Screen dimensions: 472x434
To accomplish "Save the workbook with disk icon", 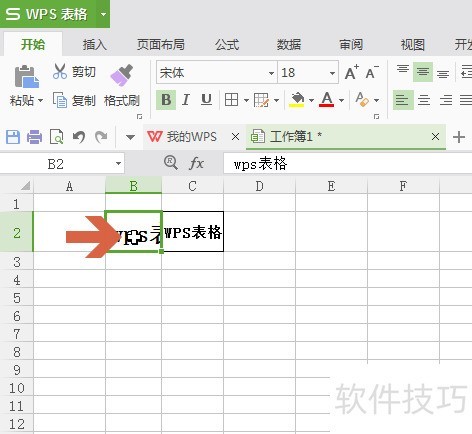I will (13, 137).
